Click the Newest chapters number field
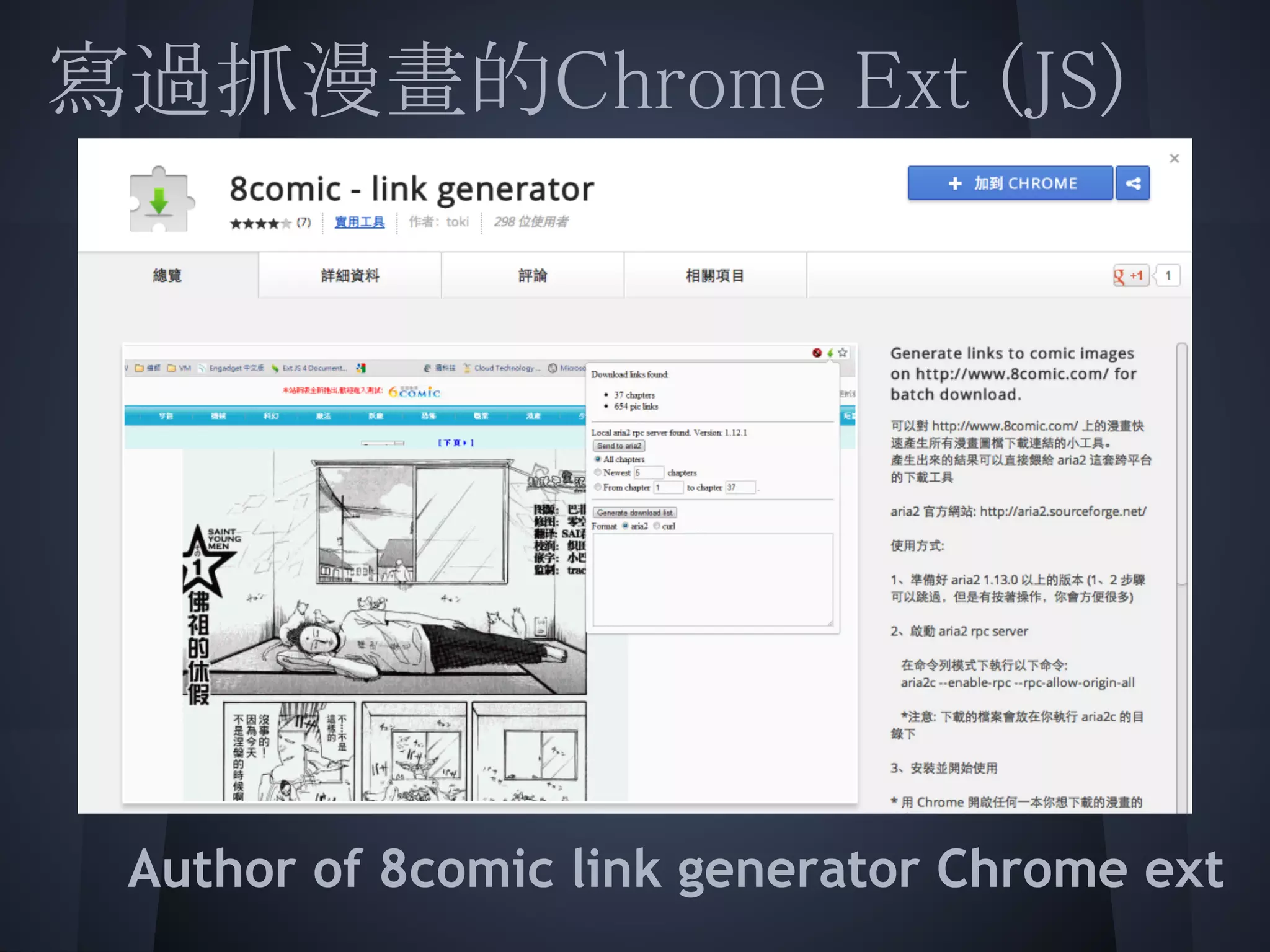Viewport: 1270px width, 952px height. tap(649, 472)
